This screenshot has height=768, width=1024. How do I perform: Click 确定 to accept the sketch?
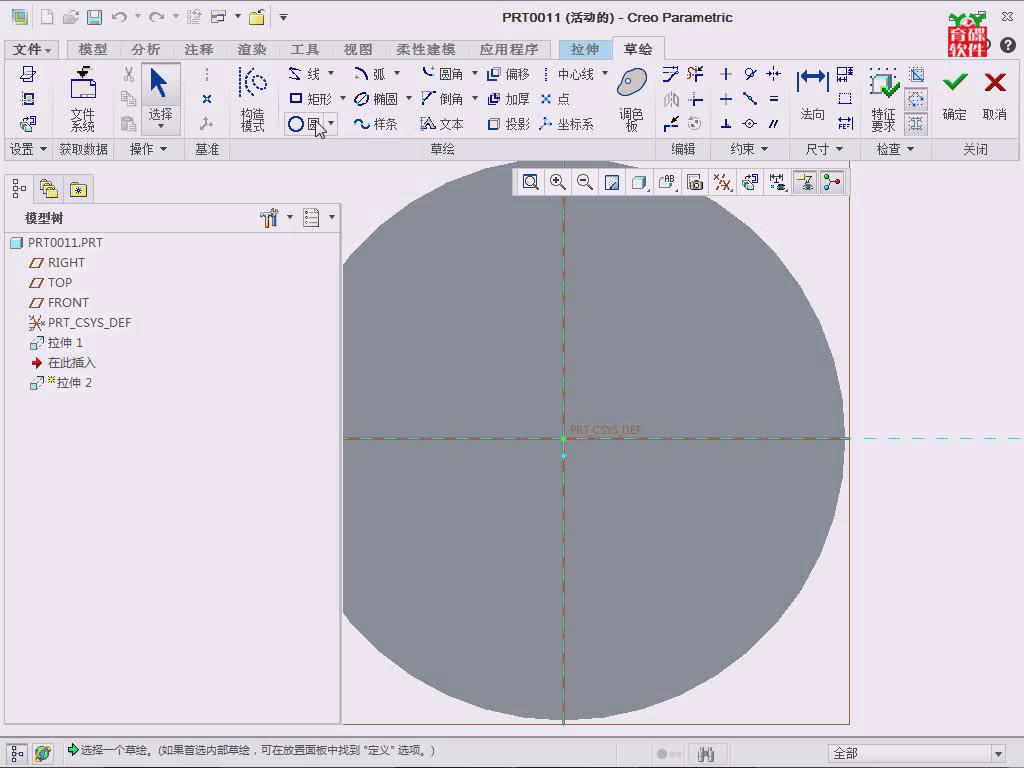(x=954, y=96)
